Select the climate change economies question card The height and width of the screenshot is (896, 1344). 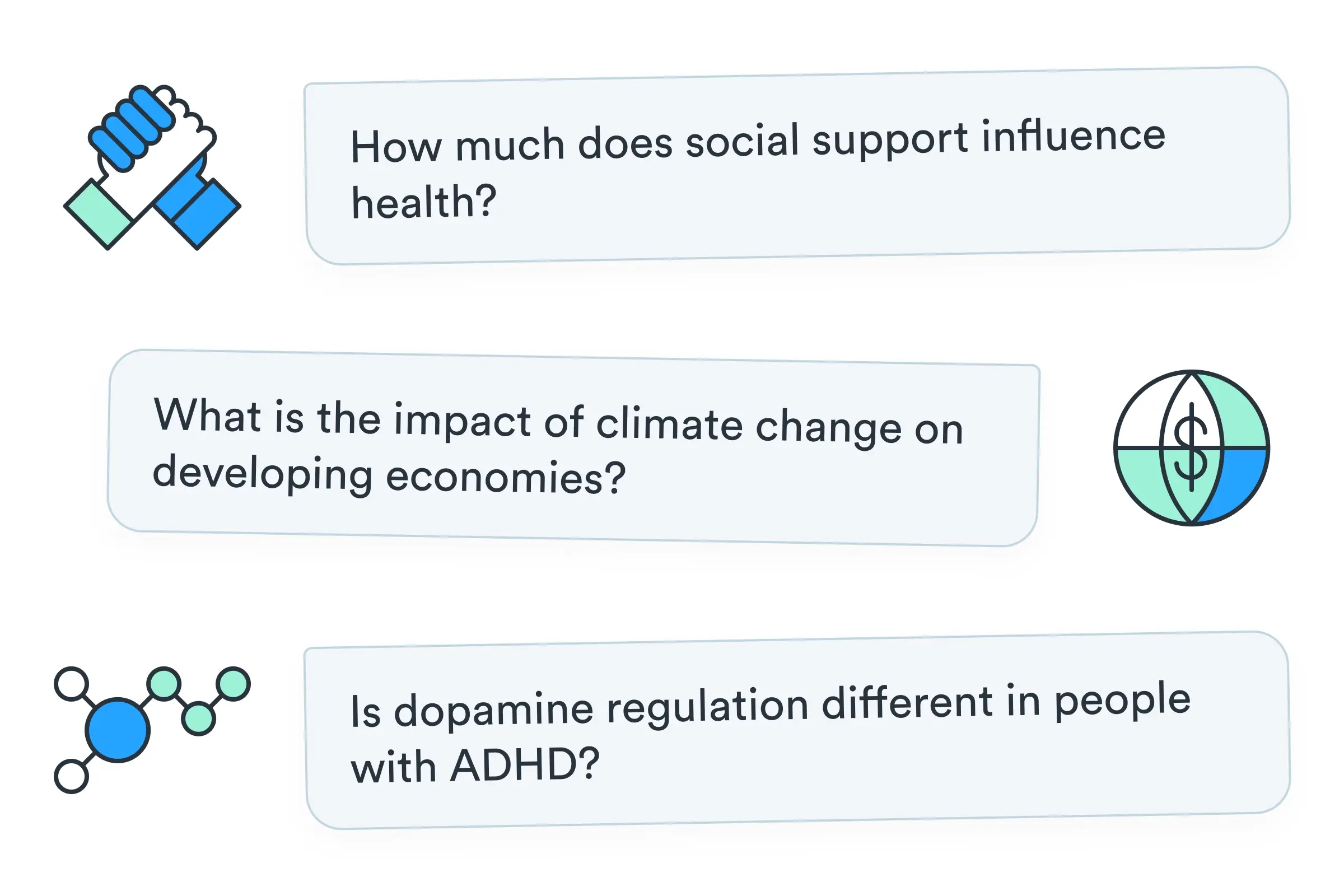click(573, 448)
